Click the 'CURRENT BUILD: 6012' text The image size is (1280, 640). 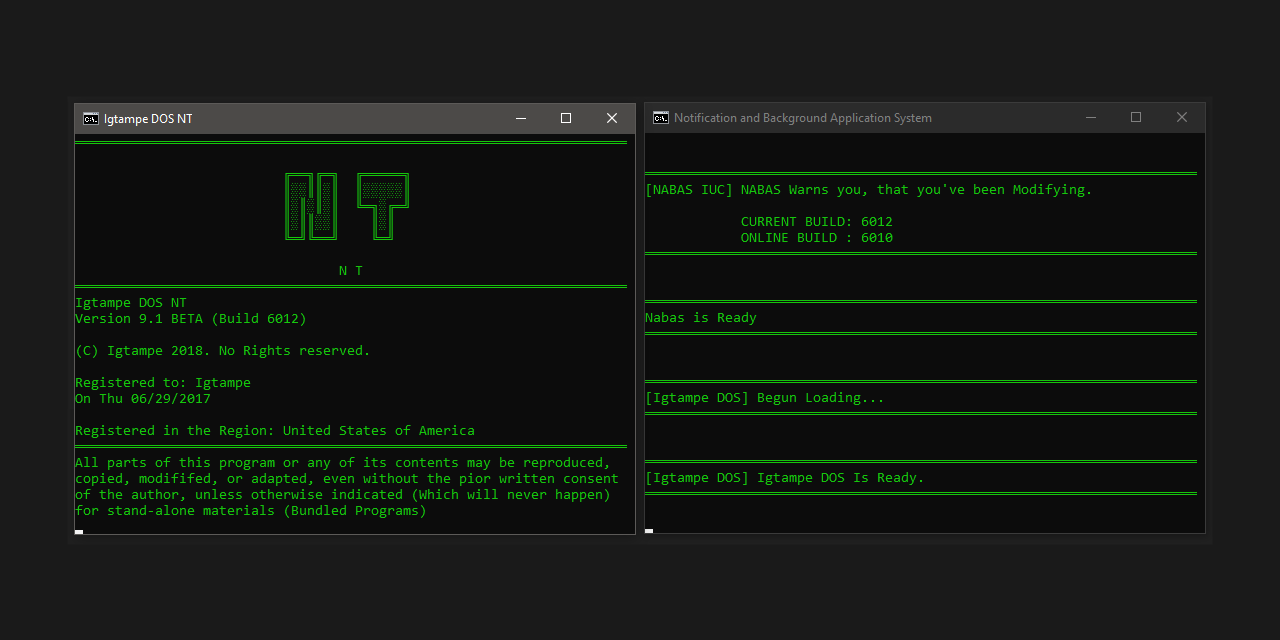[x=816, y=221]
